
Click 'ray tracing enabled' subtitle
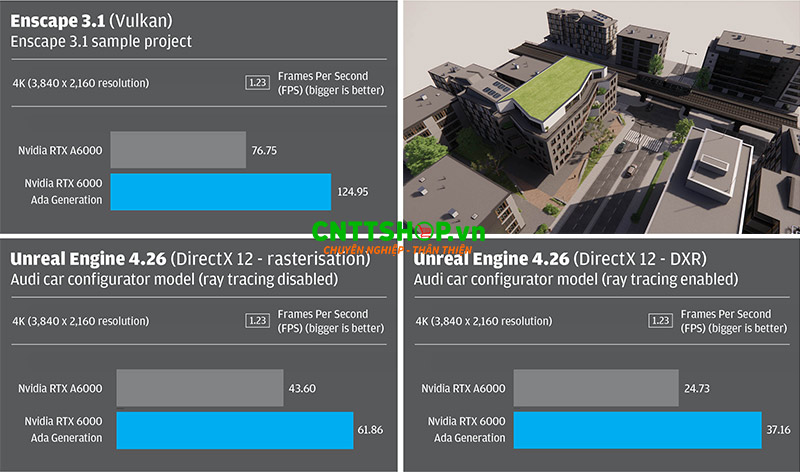point(576,280)
